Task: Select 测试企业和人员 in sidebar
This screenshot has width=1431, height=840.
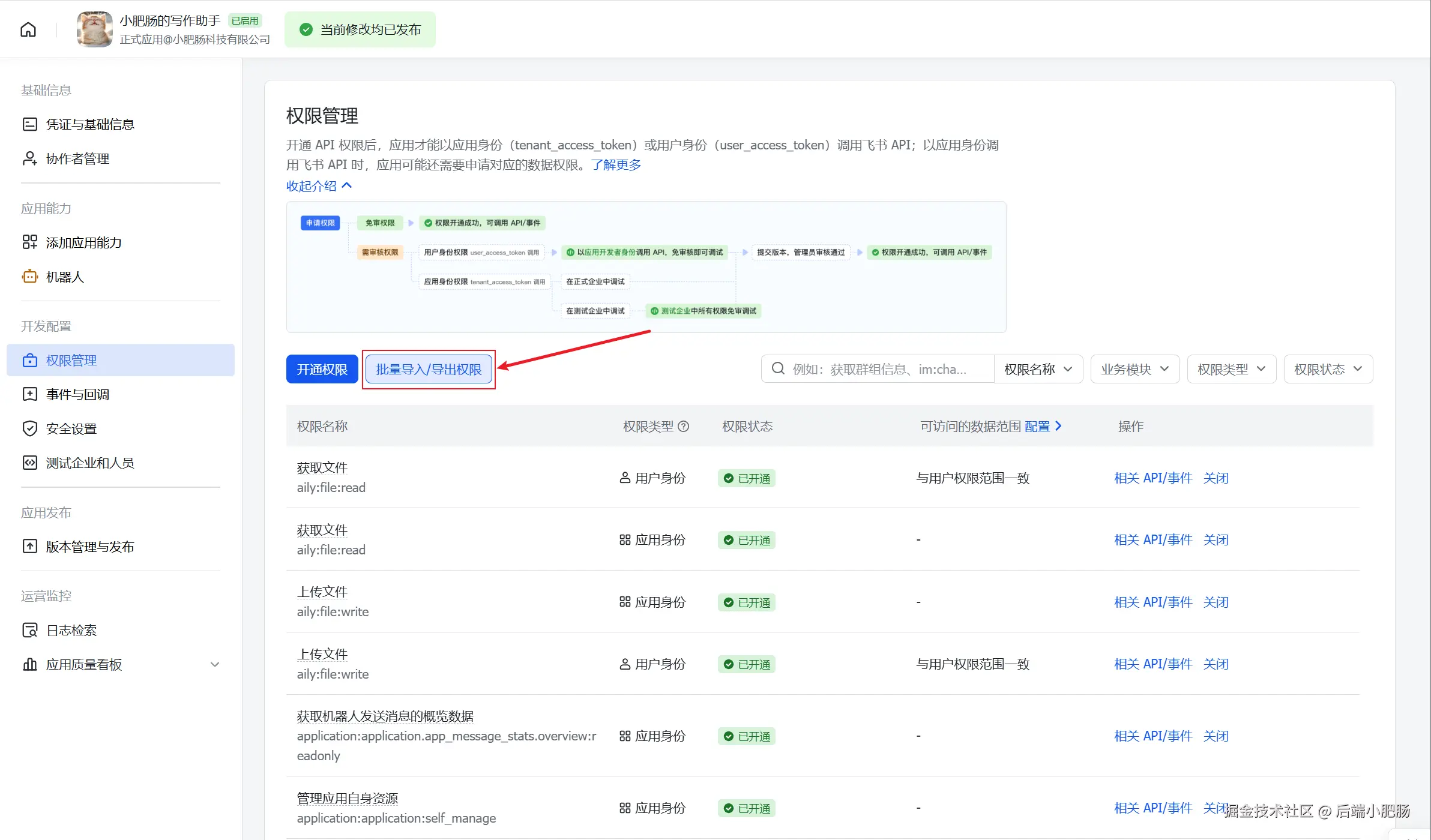Action: 90,463
